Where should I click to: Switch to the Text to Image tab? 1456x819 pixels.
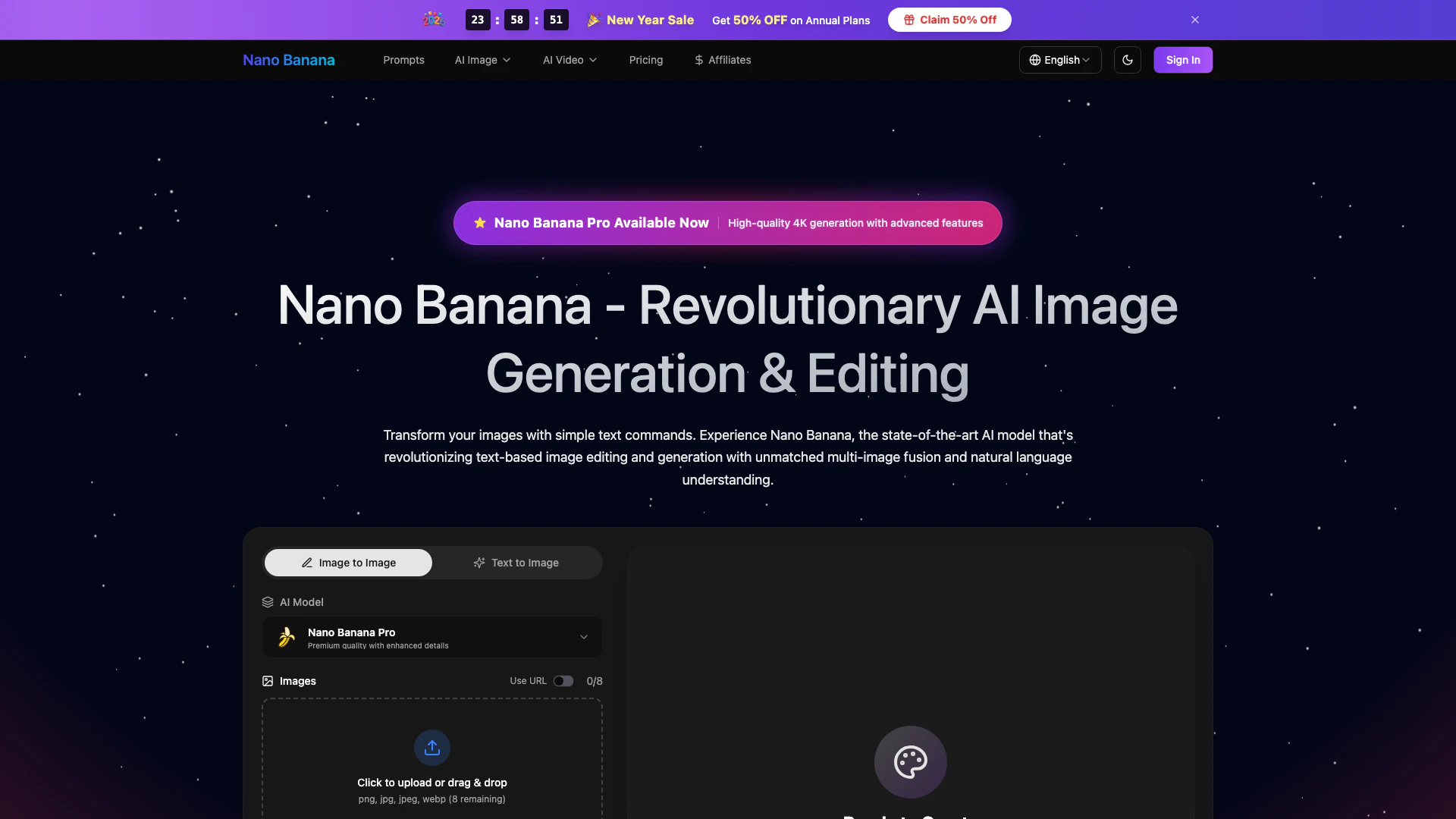pyautogui.click(x=516, y=563)
